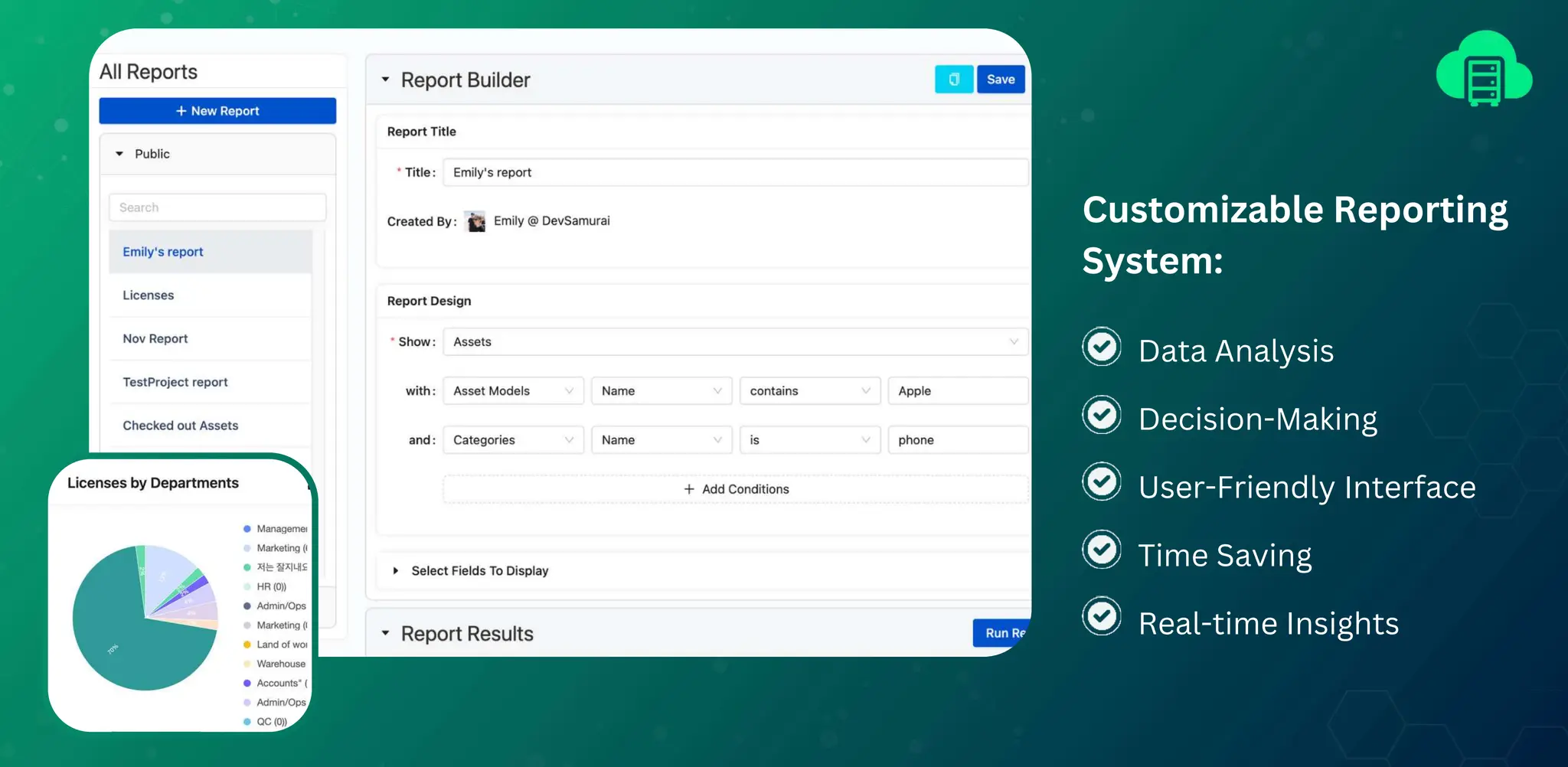Click the checkmark icon beside Time Saving
This screenshot has height=767, width=1568.
point(1102,550)
